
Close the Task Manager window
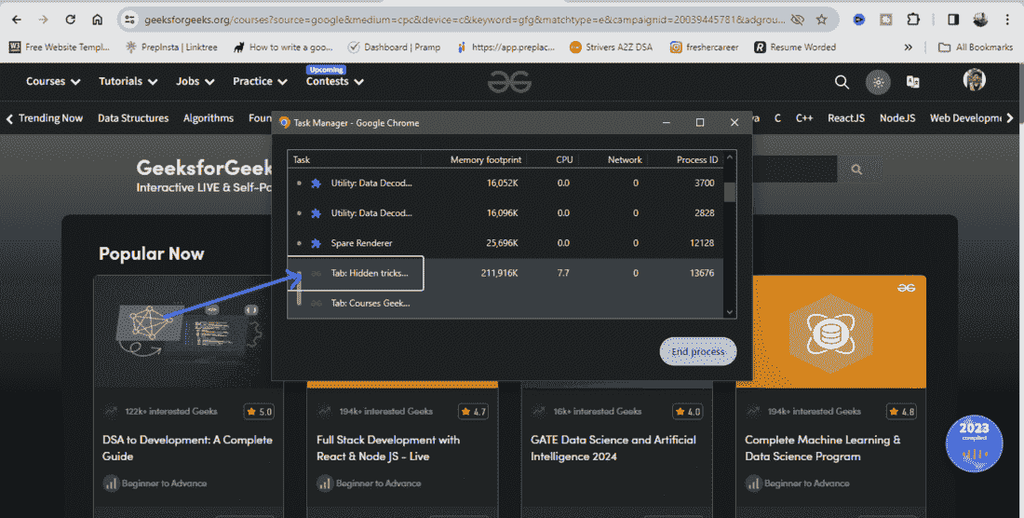click(x=734, y=123)
